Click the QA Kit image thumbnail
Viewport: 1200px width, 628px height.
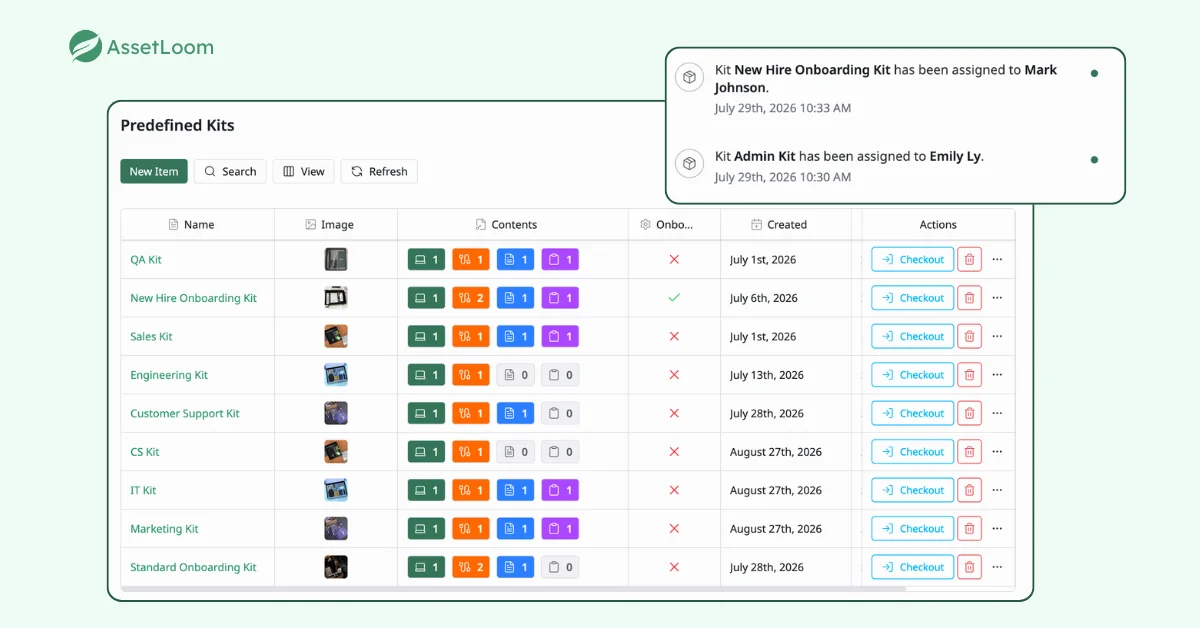pyautogui.click(x=336, y=260)
